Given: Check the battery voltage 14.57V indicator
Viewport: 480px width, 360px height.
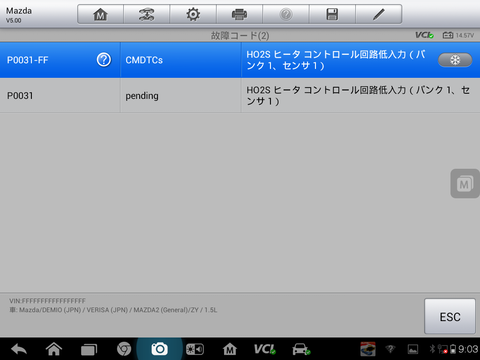Looking at the screenshot, I should click(458, 35).
